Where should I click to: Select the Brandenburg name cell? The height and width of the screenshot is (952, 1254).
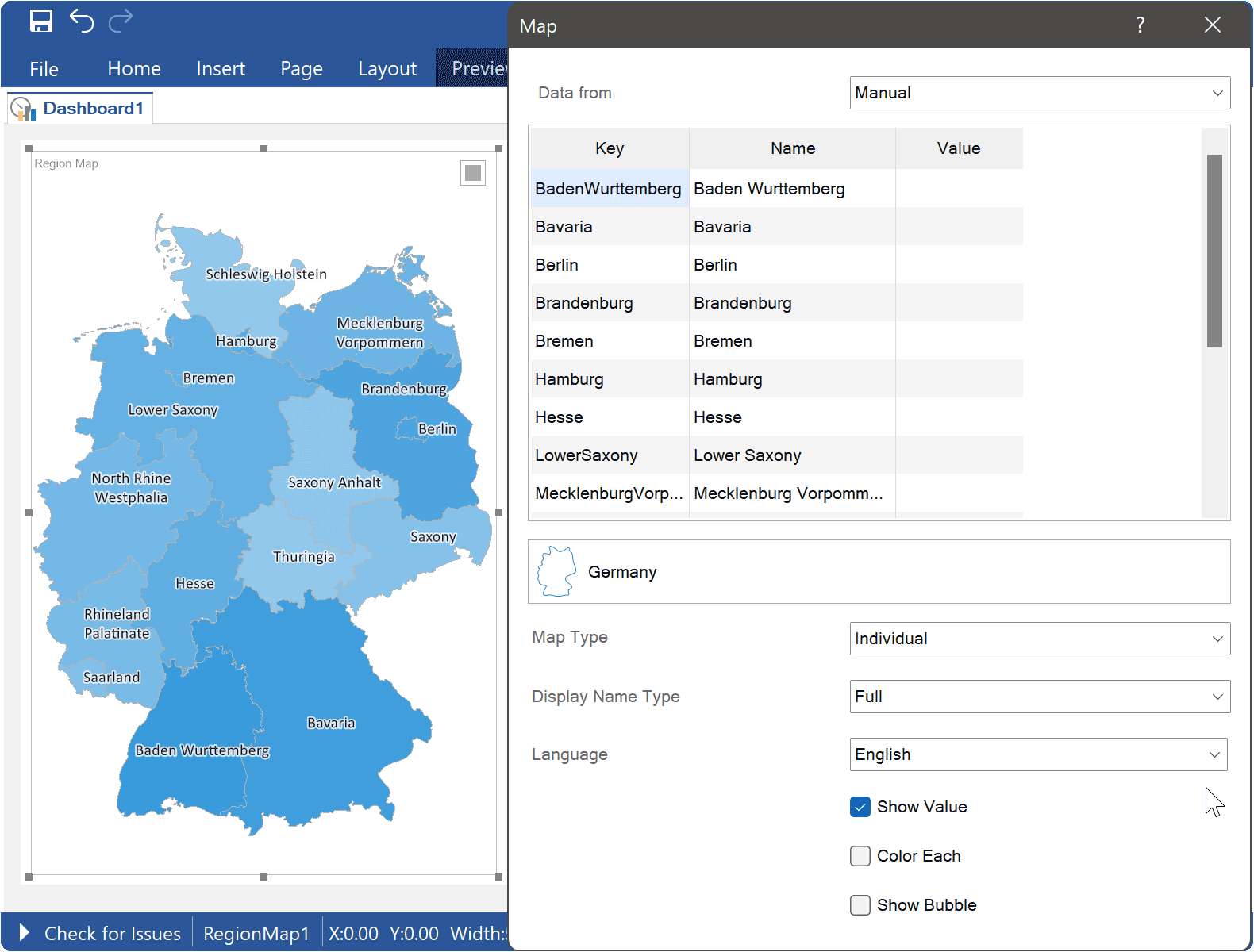pyautogui.click(x=792, y=303)
